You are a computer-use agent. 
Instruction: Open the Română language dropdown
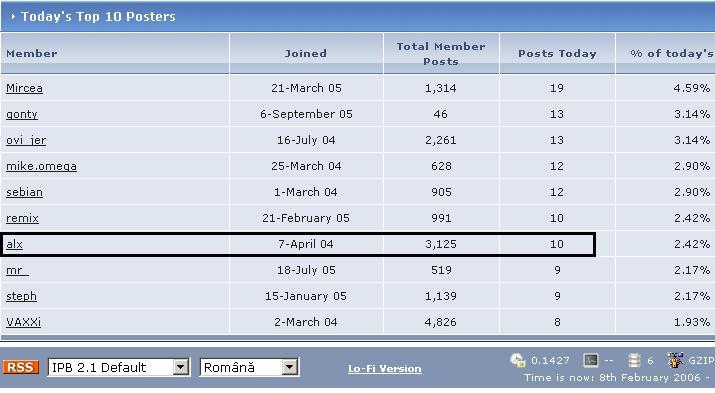pyautogui.click(x=249, y=367)
